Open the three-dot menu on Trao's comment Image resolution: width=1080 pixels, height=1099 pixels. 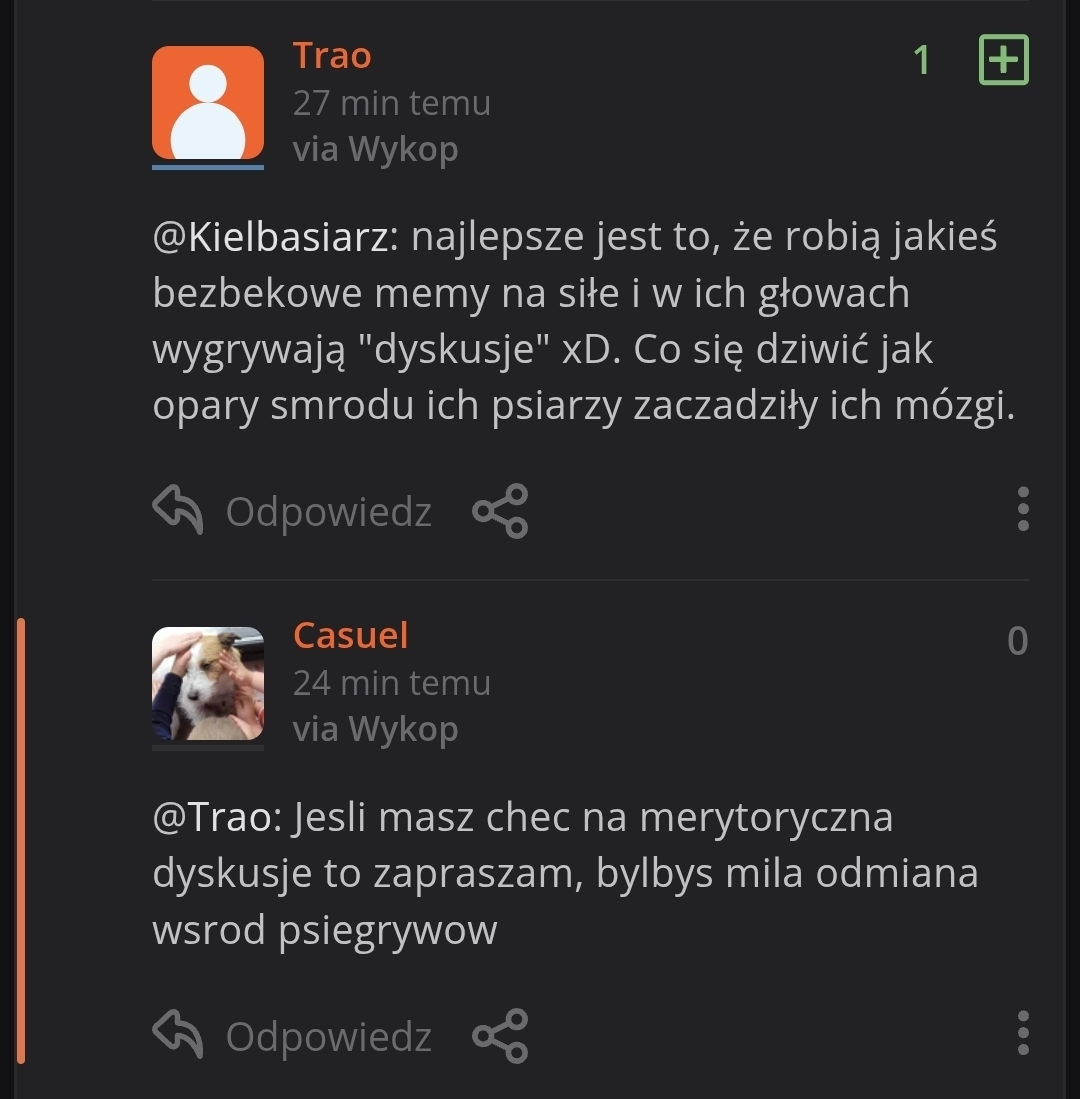(x=1022, y=510)
